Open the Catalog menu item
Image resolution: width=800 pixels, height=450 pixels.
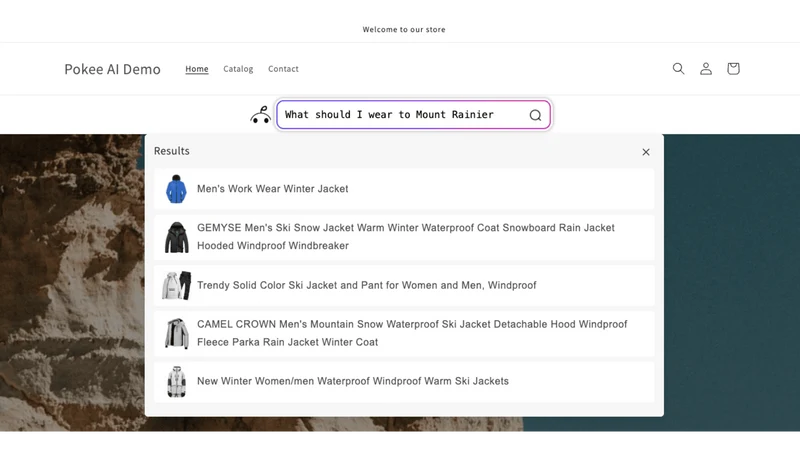238,69
